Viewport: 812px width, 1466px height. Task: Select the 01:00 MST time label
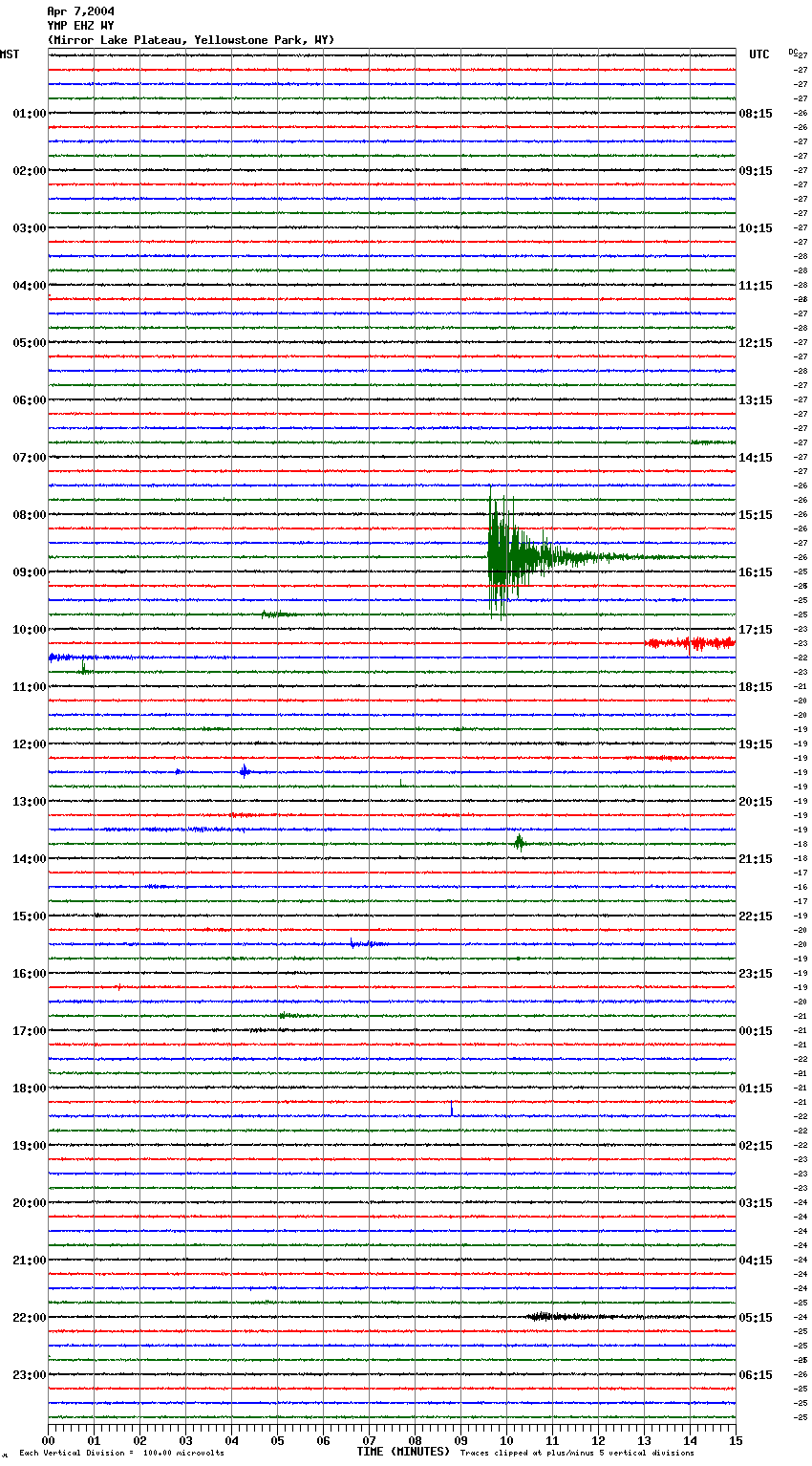pos(30,114)
